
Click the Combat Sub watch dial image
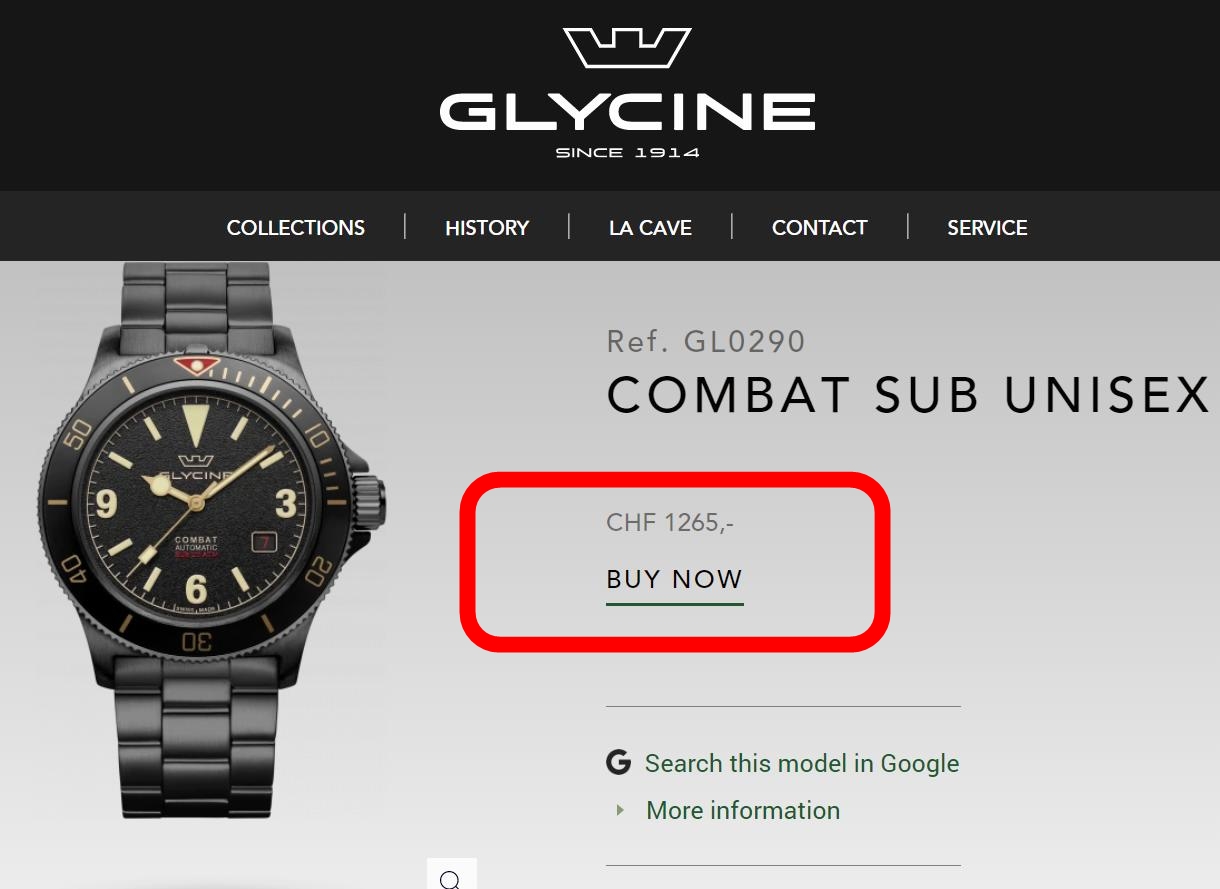point(197,498)
